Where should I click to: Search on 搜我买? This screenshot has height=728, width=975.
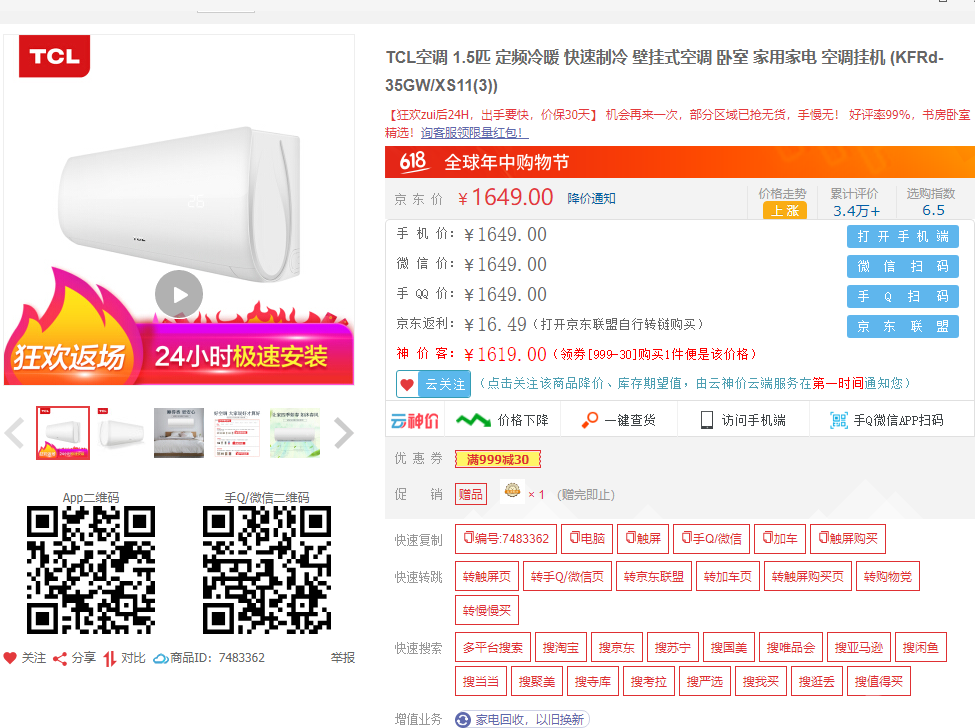coord(761,681)
